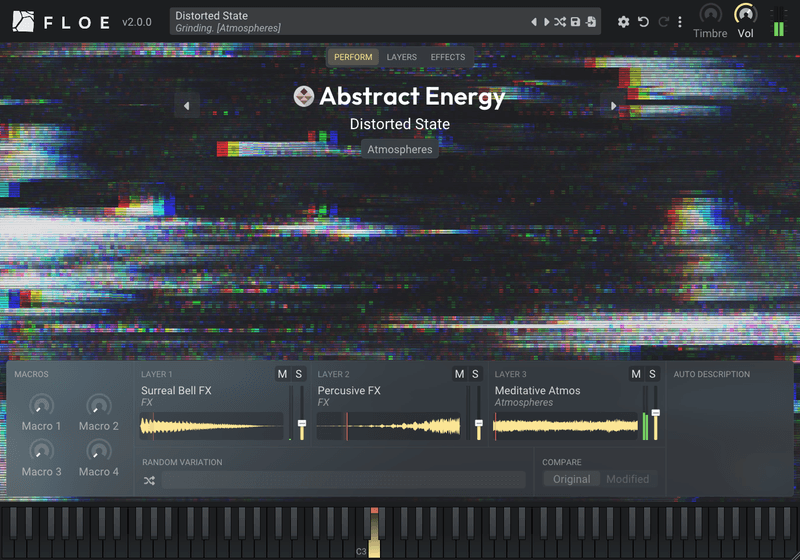Screen dimensions: 800x560
Task: Click the Layer 2 waveform display
Action: click(388, 426)
